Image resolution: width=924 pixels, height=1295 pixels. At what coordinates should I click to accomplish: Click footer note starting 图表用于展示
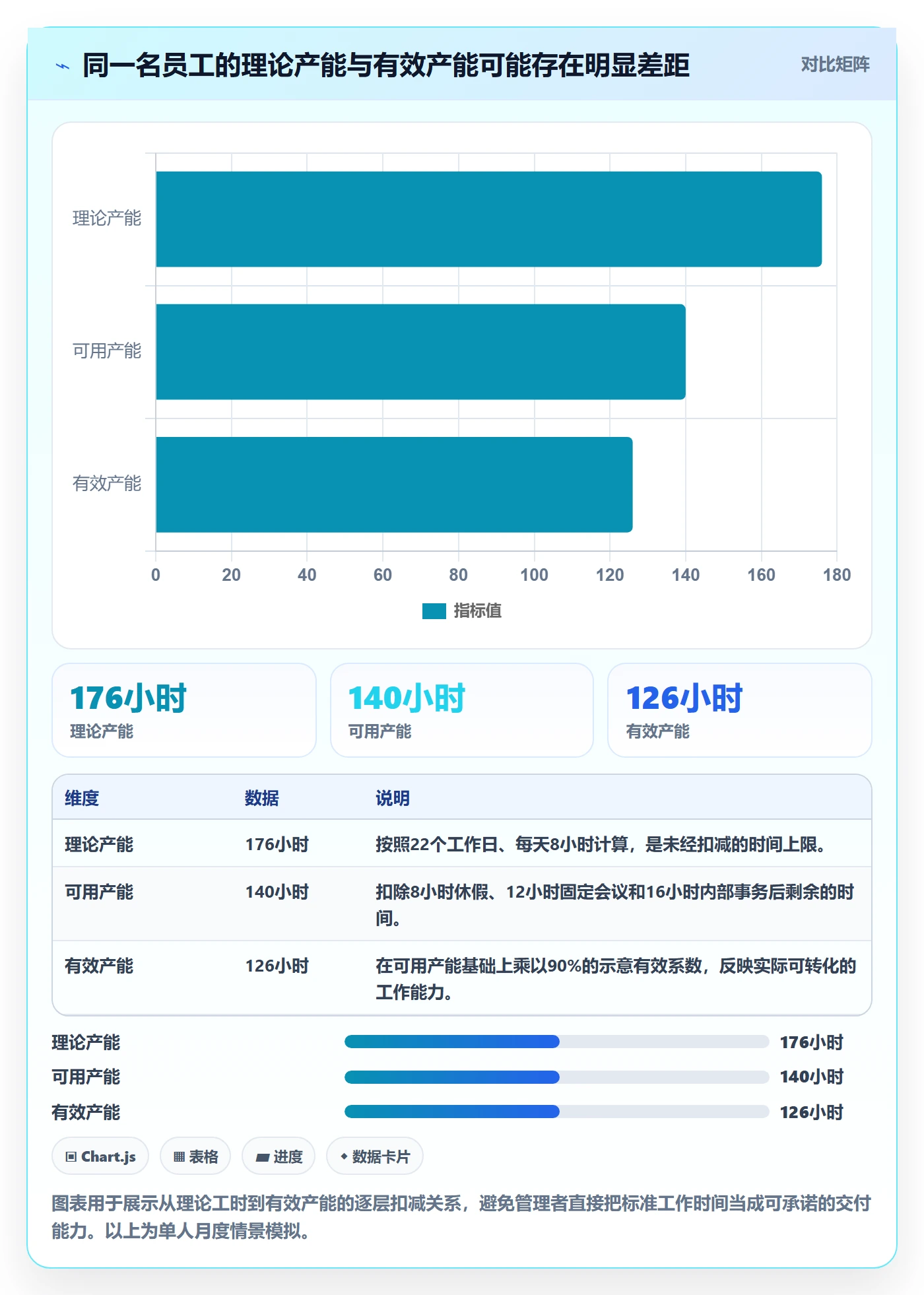click(461, 1217)
